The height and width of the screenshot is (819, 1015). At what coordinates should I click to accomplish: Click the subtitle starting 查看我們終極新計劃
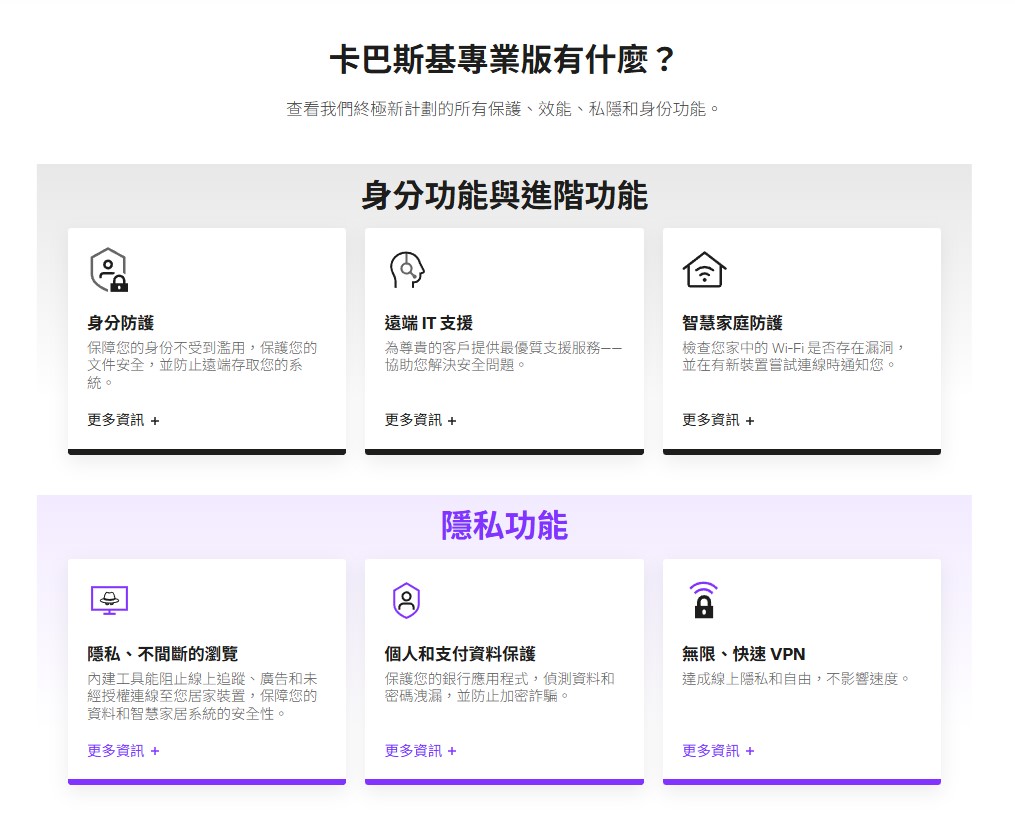[503, 109]
